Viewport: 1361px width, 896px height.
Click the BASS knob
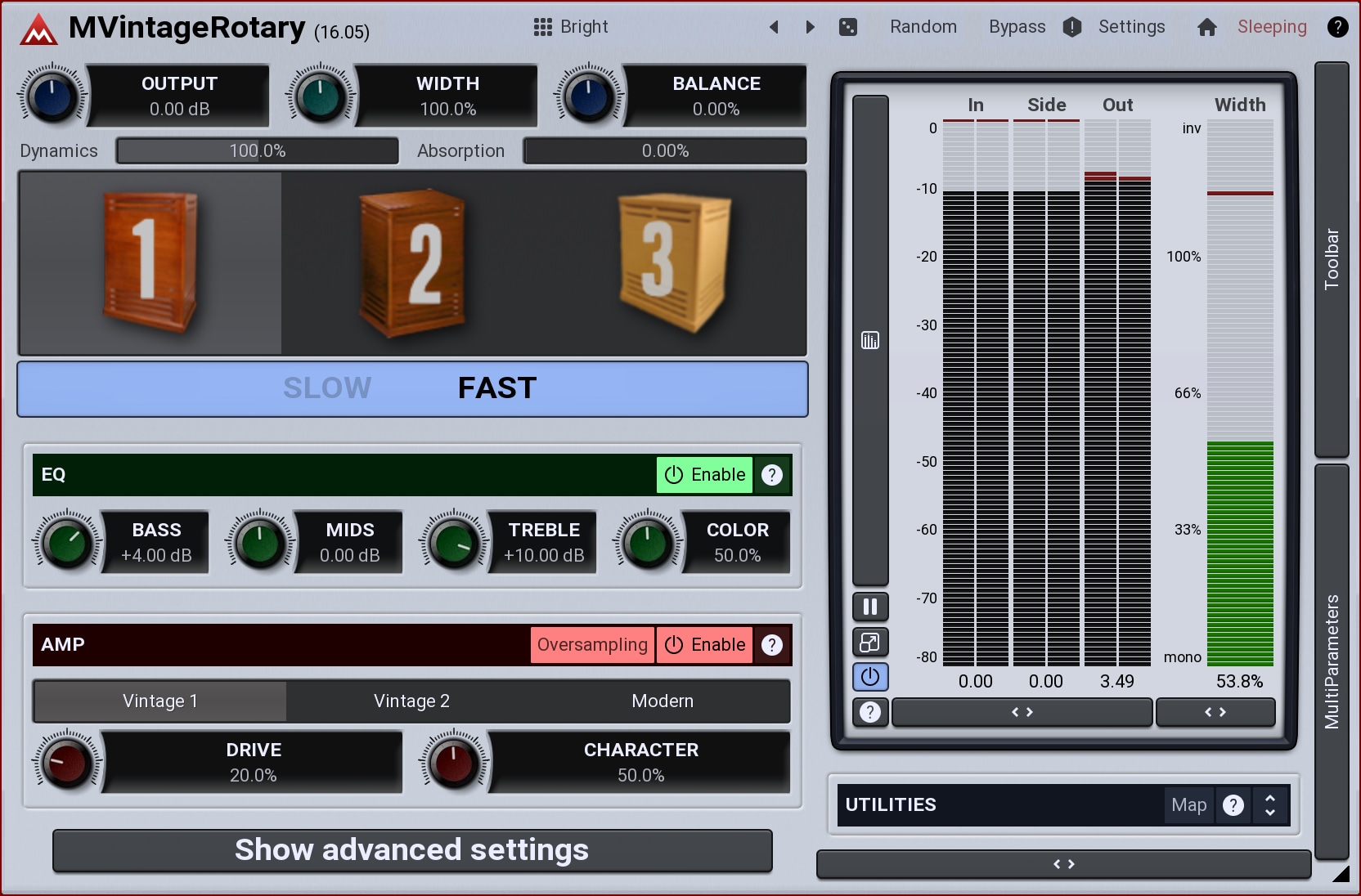pyautogui.click(x=67, y=543)
